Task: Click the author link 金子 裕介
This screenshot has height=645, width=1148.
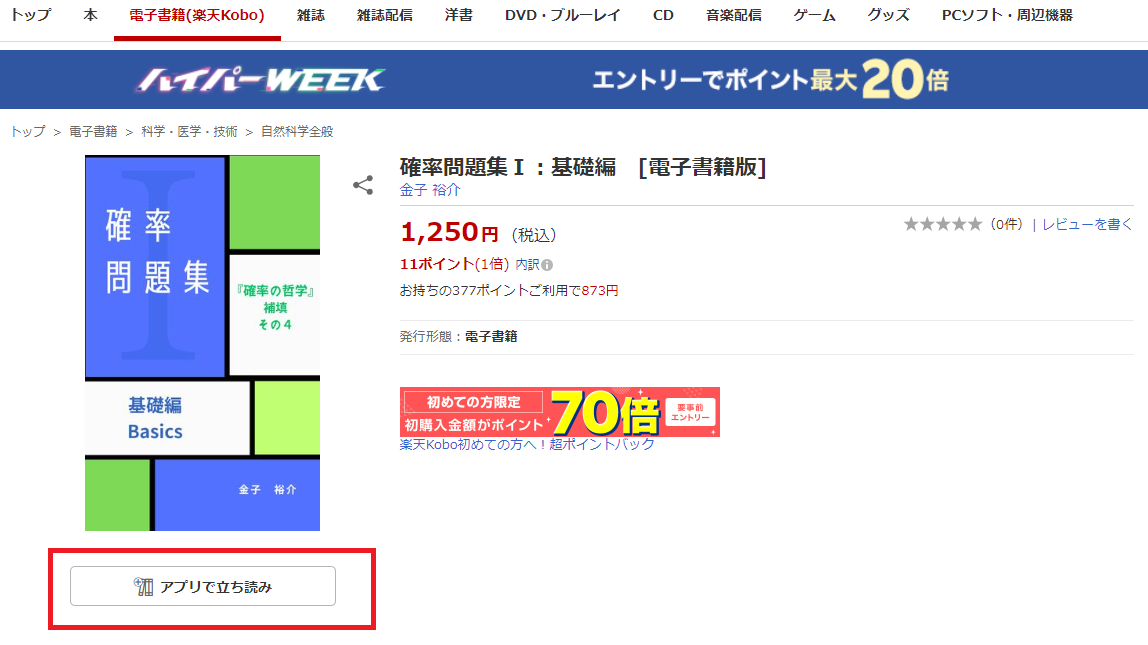Action: point(430,190)
